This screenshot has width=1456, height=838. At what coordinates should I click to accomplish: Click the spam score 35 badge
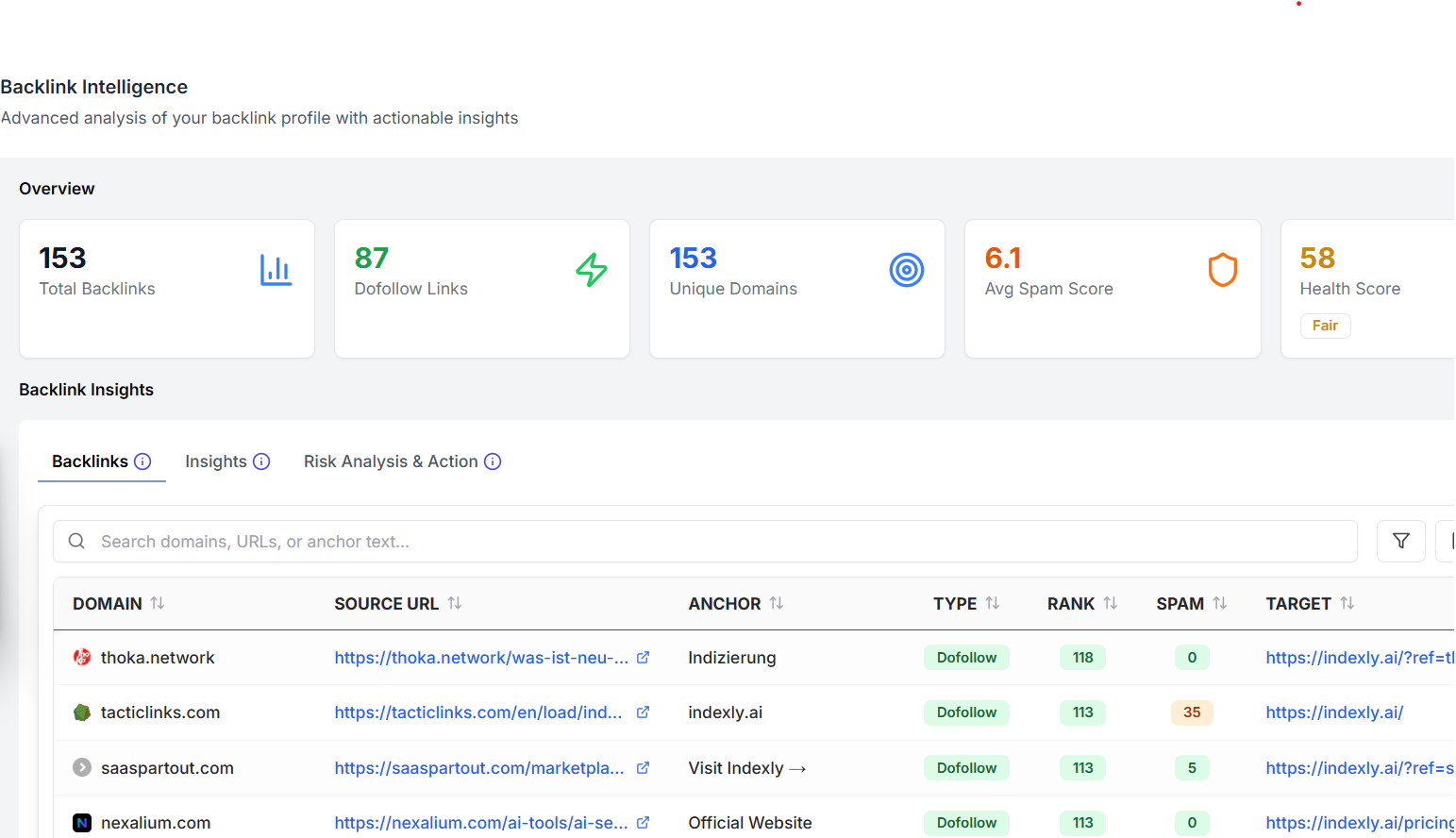click(1192, 712)
